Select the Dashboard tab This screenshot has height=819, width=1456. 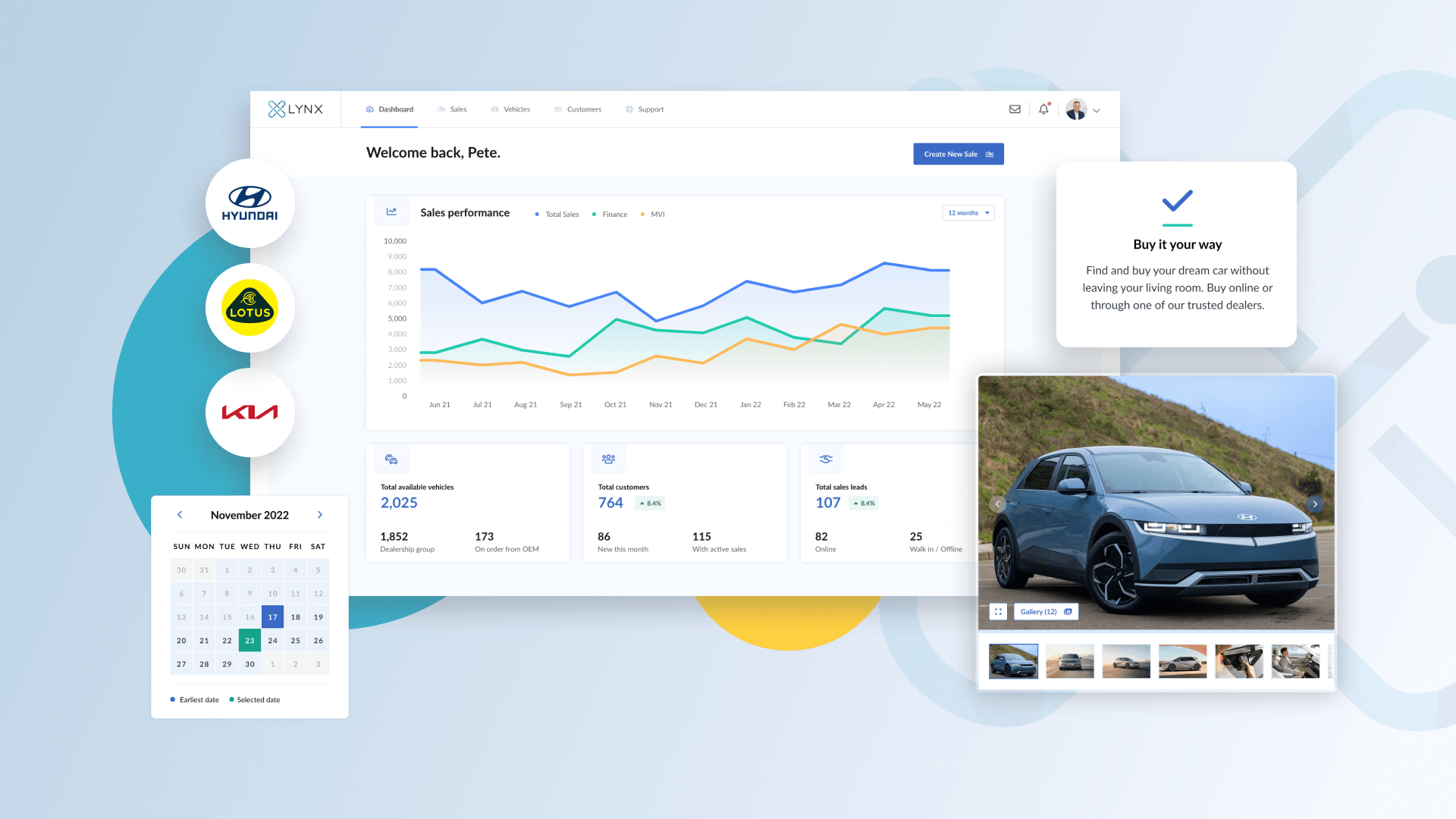(394, 108)
